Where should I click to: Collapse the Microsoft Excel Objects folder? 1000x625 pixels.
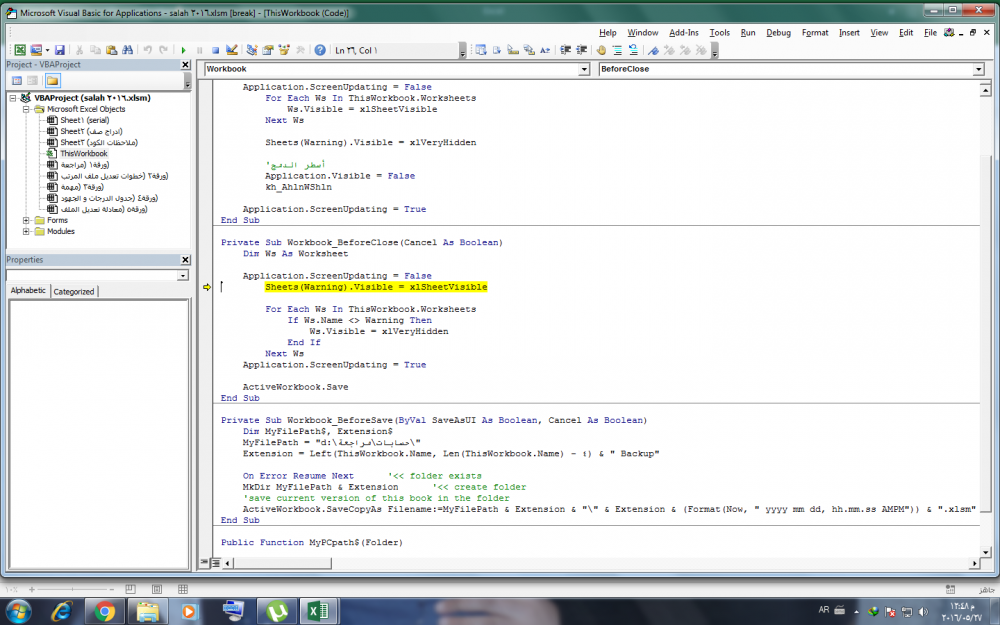tap(26, 109)
